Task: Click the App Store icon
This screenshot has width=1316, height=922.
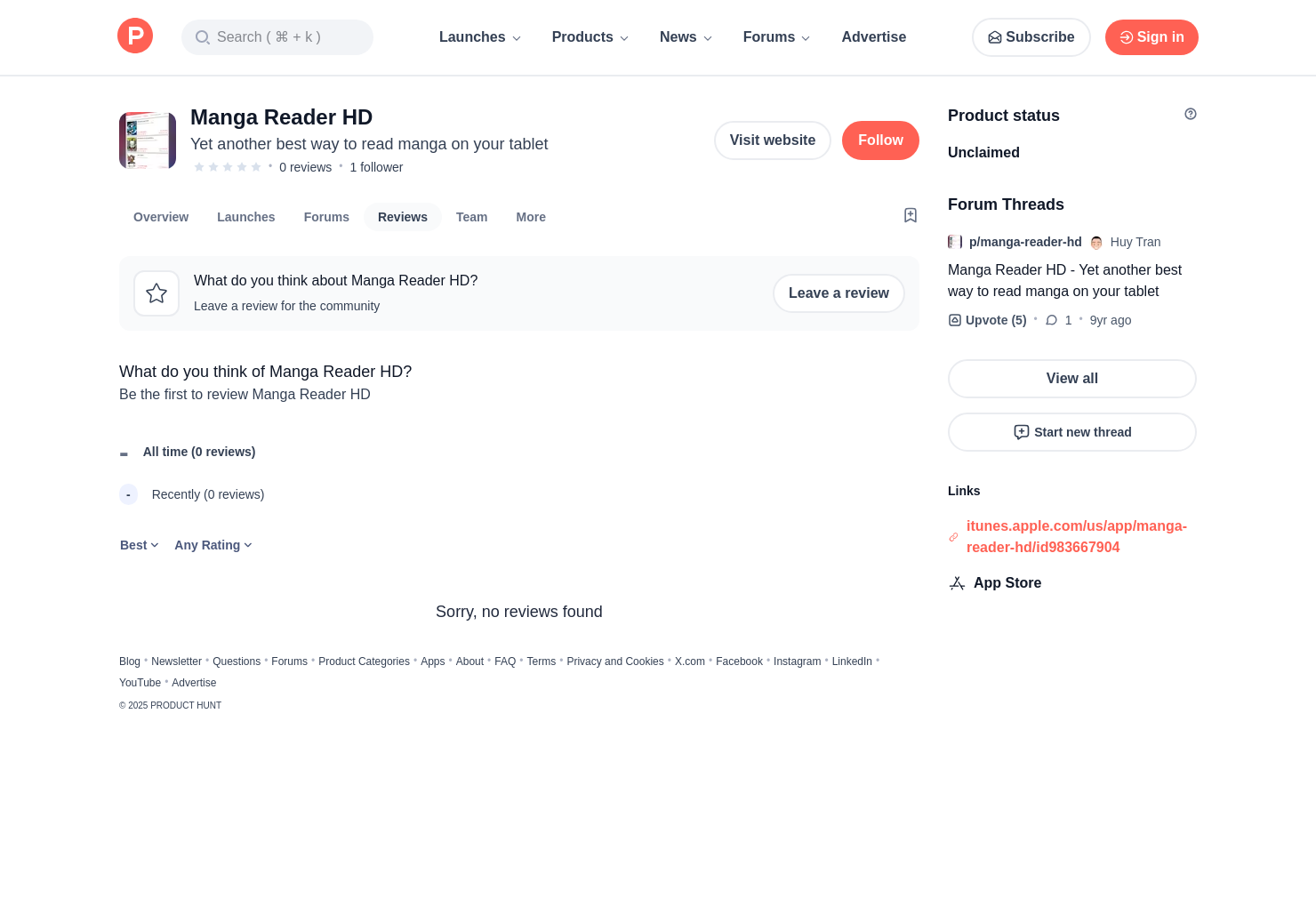Action: coord(957,583)
